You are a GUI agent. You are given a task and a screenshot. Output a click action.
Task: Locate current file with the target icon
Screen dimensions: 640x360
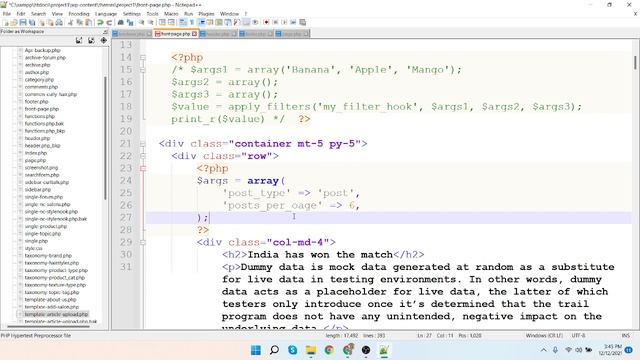[104, 40]
